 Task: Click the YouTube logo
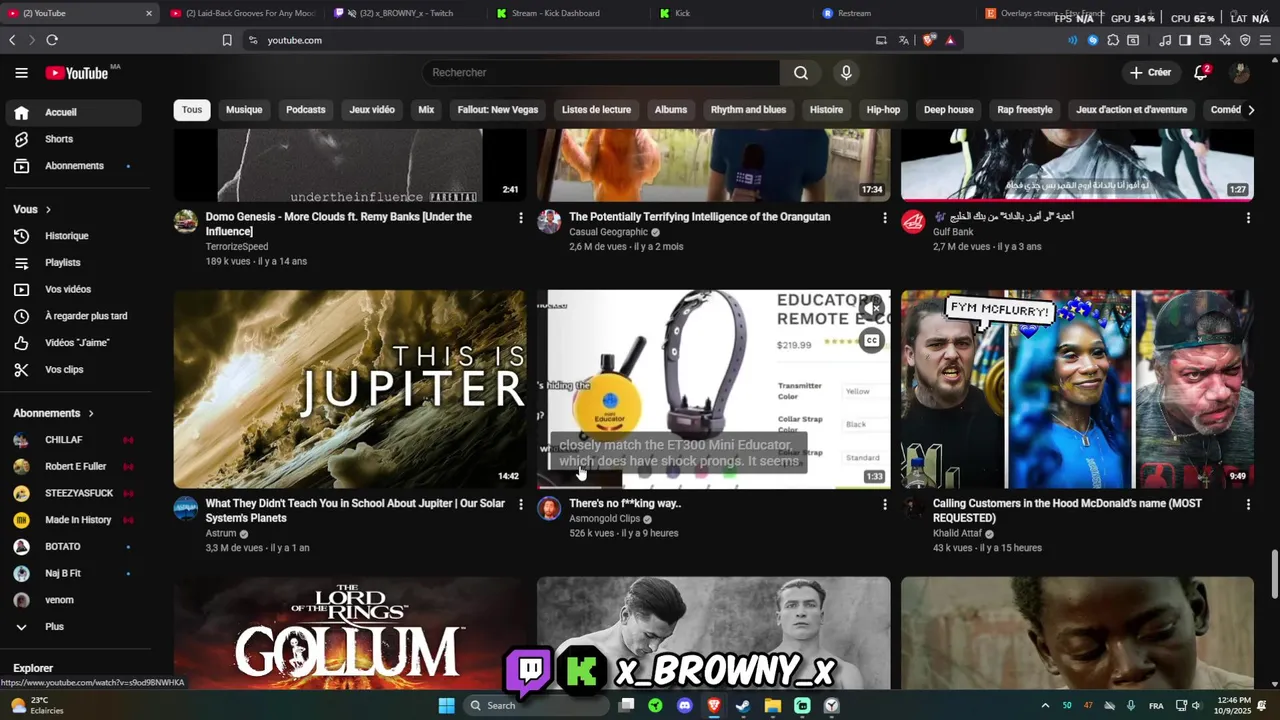point(77,73)
